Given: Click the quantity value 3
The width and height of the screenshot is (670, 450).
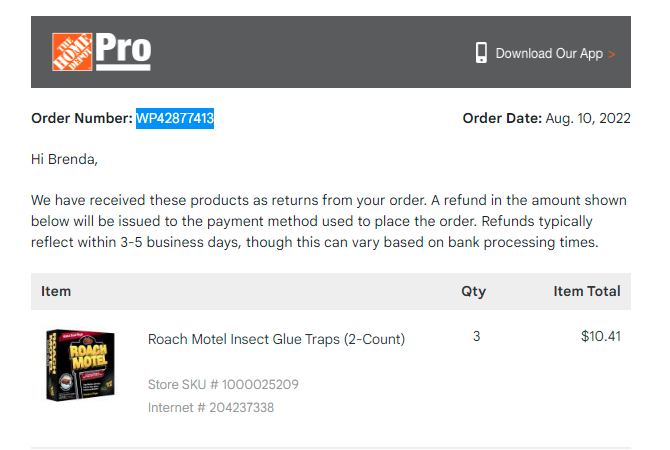Looking at the screenshot, I should [x=476, y=336].
